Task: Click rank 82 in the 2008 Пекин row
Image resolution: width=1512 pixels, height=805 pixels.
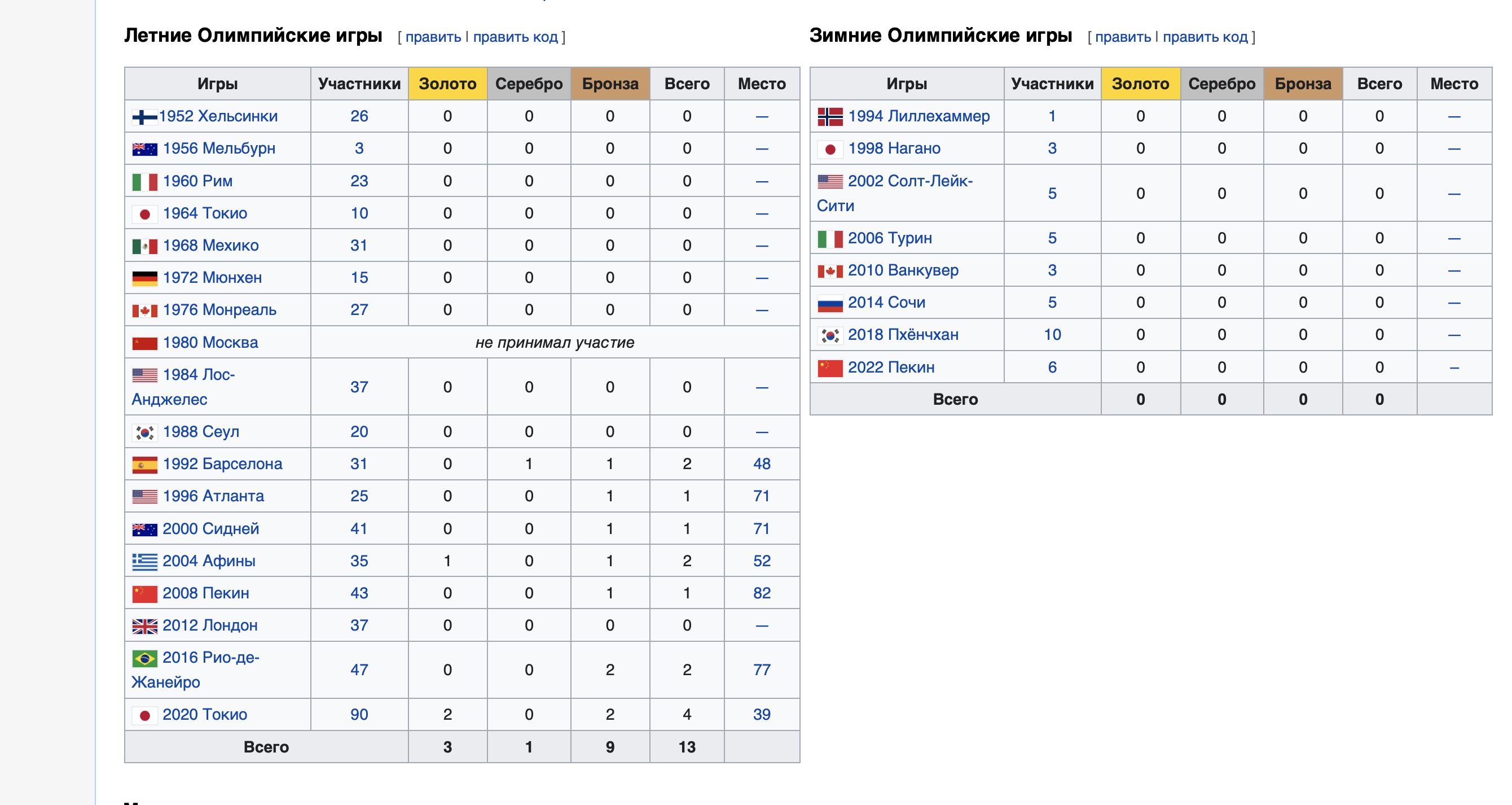Action: [x=762, y=593]
